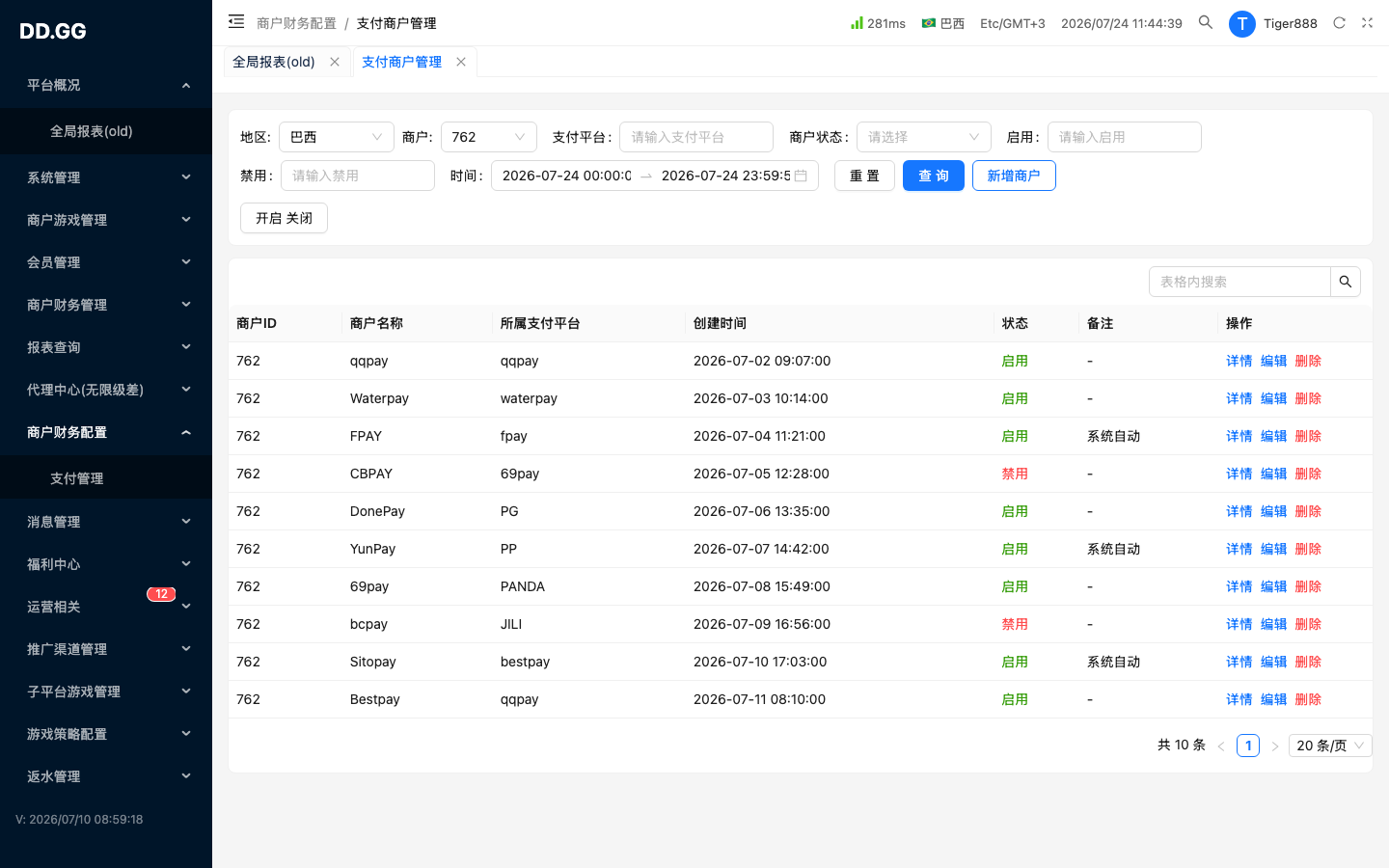1389x868 pixels.
Task: Open the global search magnifier icon
Action: (x=1206, y=22)
